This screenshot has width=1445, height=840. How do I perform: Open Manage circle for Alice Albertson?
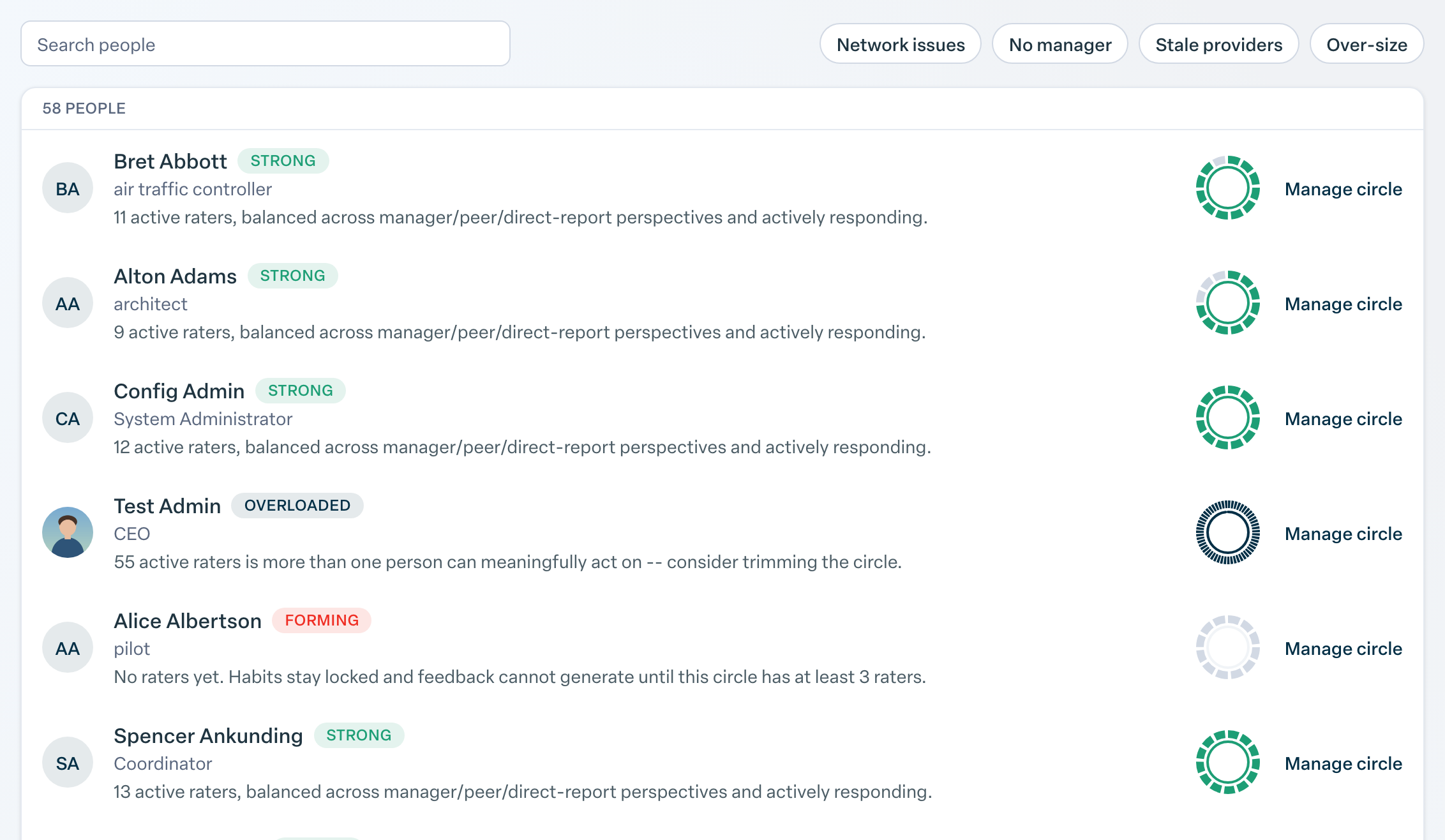[1343, 649]
